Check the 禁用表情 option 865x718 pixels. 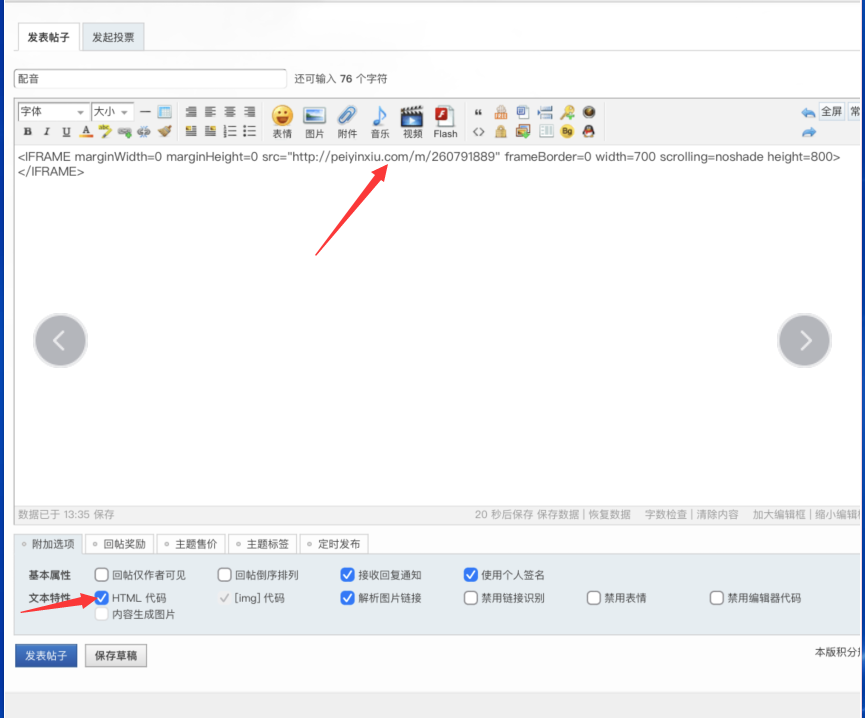coord(594,598)
